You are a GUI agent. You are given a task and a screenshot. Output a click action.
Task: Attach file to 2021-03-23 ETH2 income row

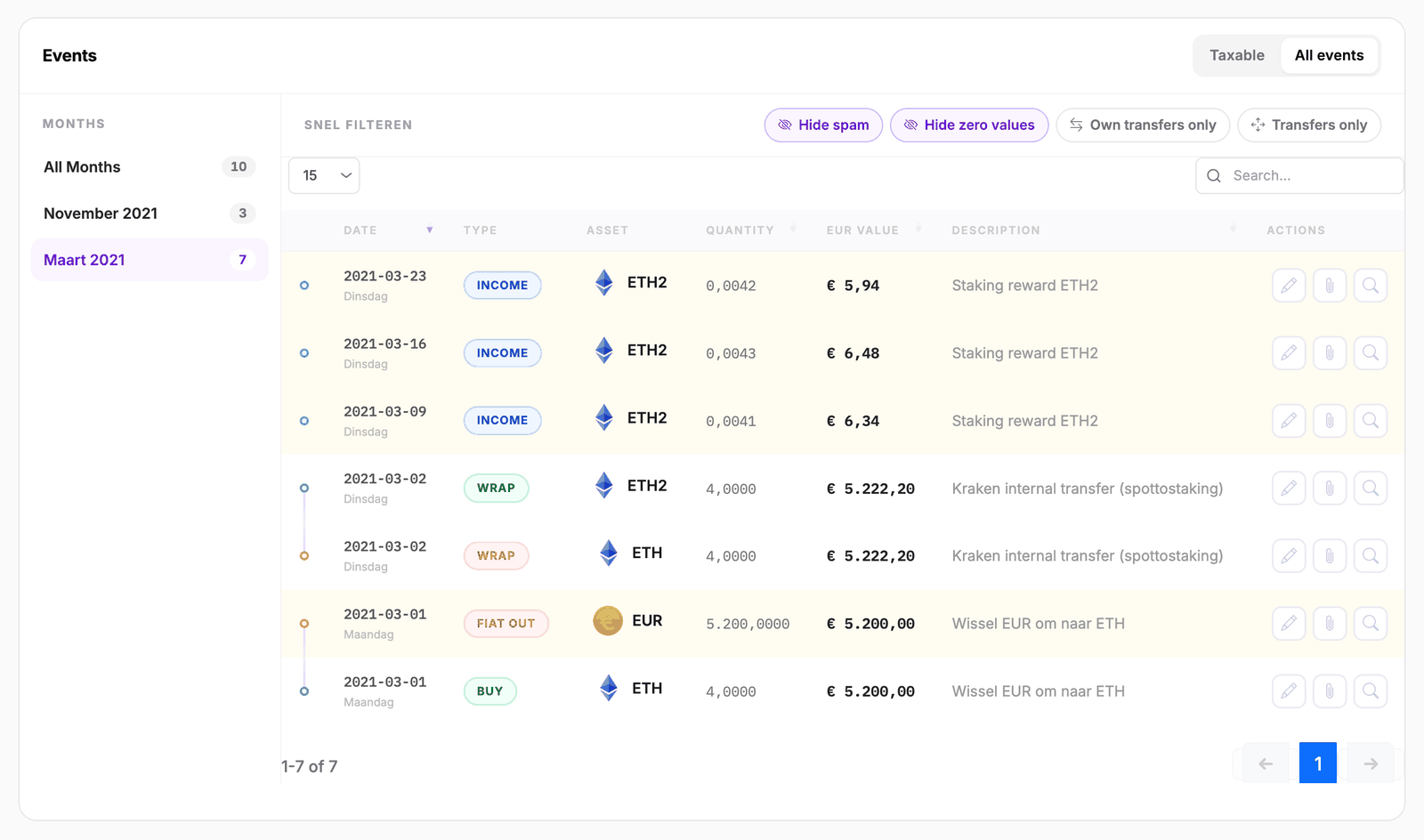pyautogui.click(x=1330, y=286)
